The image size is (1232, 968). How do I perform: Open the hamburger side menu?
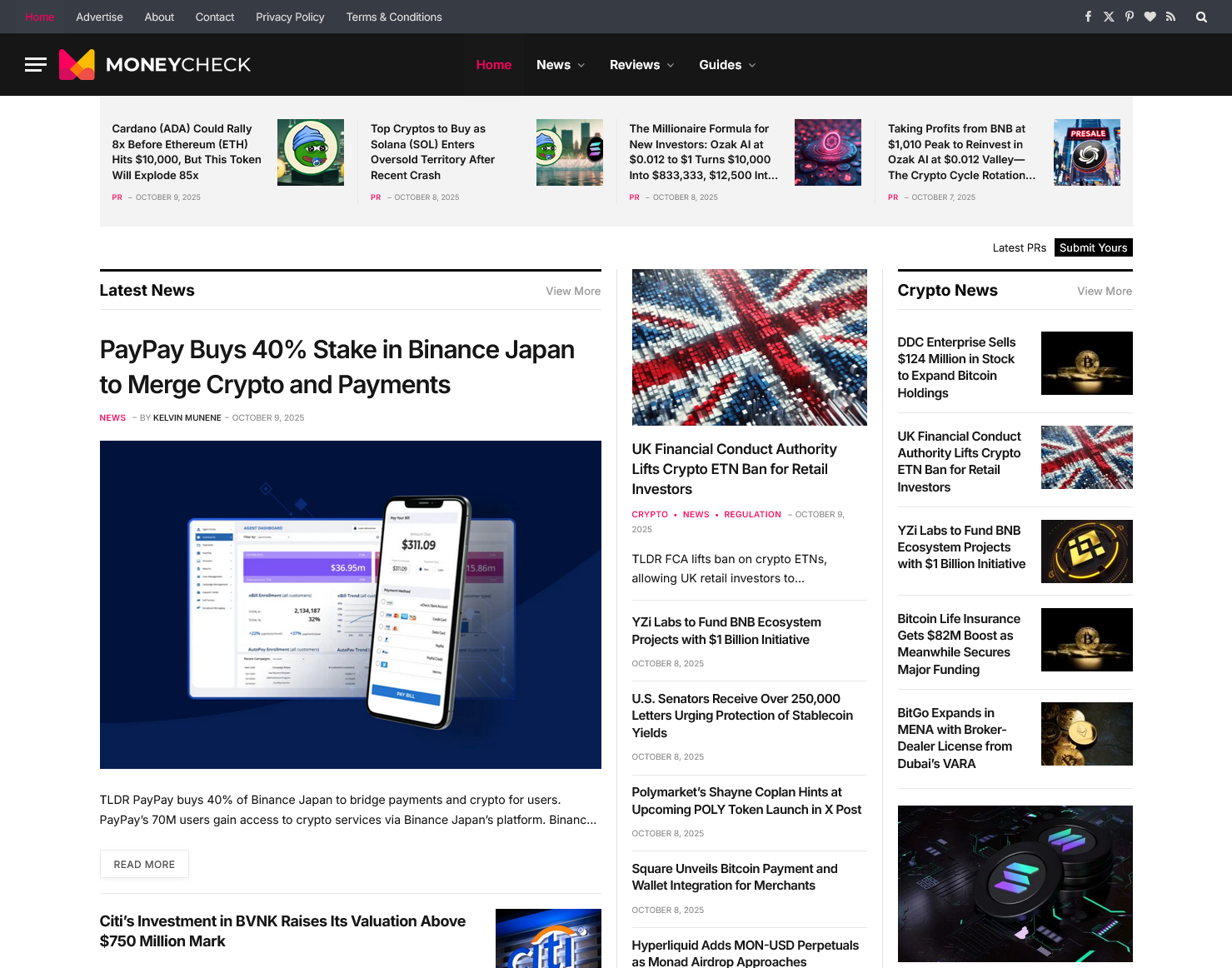tap(35, 65)
